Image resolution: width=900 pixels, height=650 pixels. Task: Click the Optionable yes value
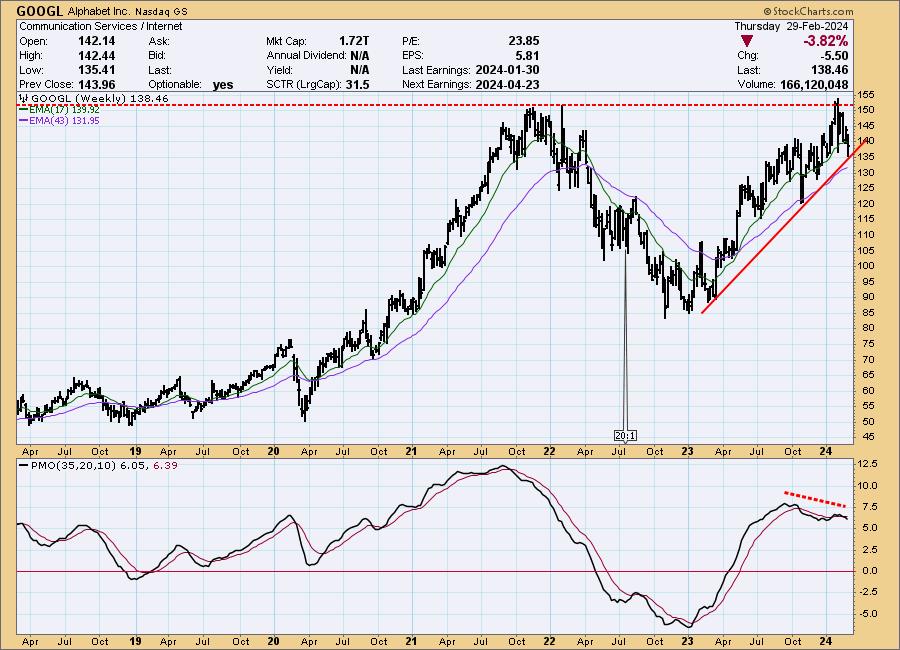pyautogui.click(x=222, y=85)
